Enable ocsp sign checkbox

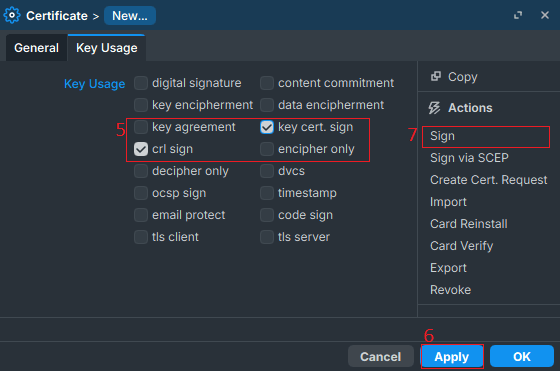(141, 193)
